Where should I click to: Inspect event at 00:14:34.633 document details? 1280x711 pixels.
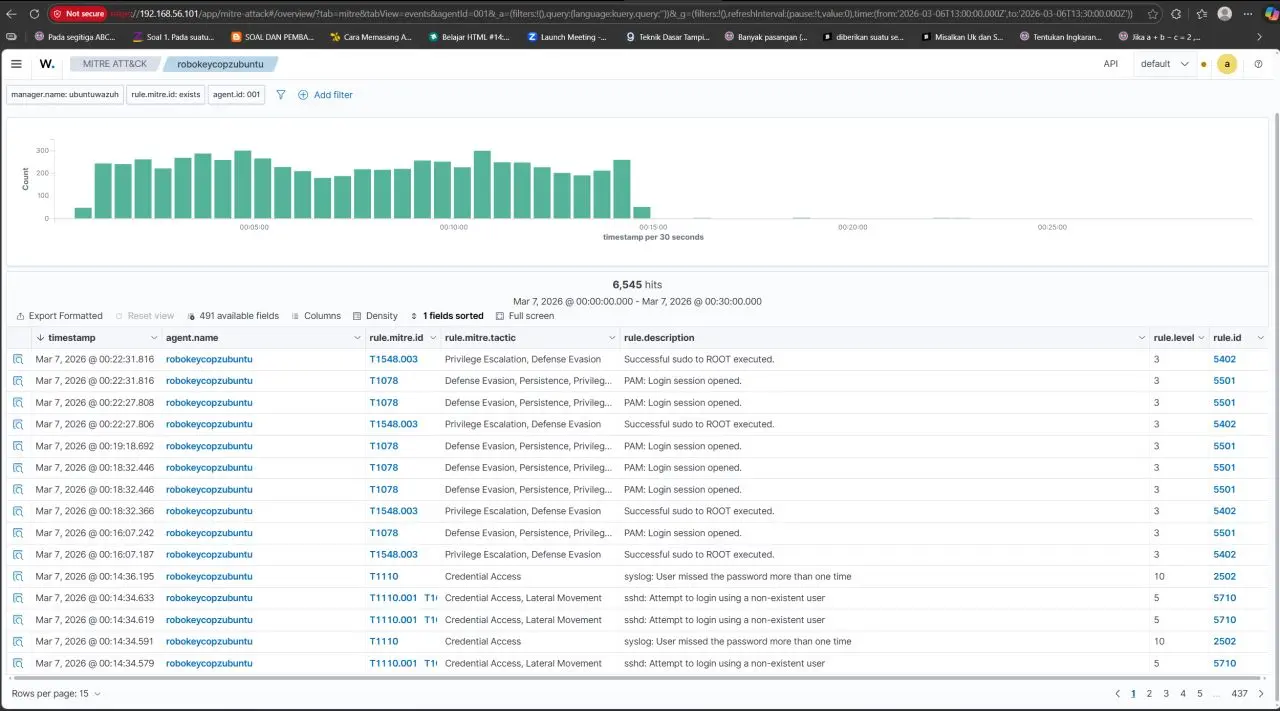pyautogui.click(x=18, y=598)
